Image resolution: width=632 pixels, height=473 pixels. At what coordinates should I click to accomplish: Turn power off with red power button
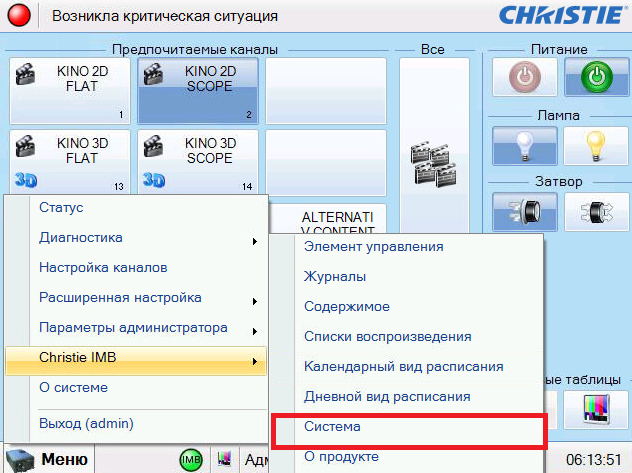coord(524,77)
